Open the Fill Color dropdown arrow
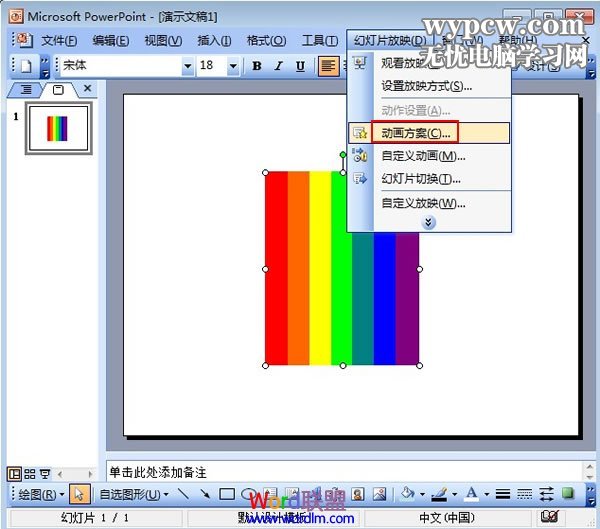 (x=422, y=494)
